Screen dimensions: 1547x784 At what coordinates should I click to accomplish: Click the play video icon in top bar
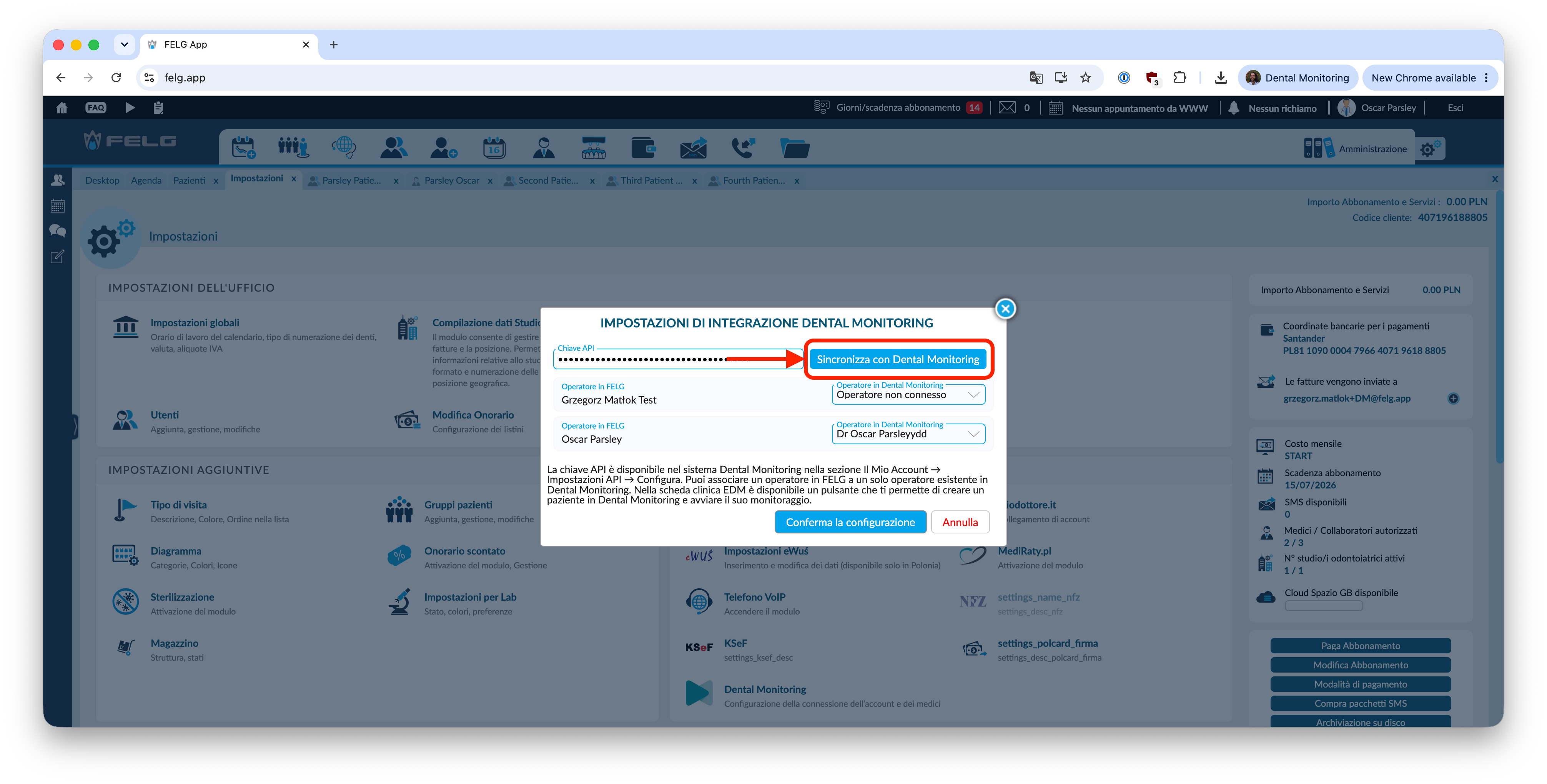click(x=130, y=108)
